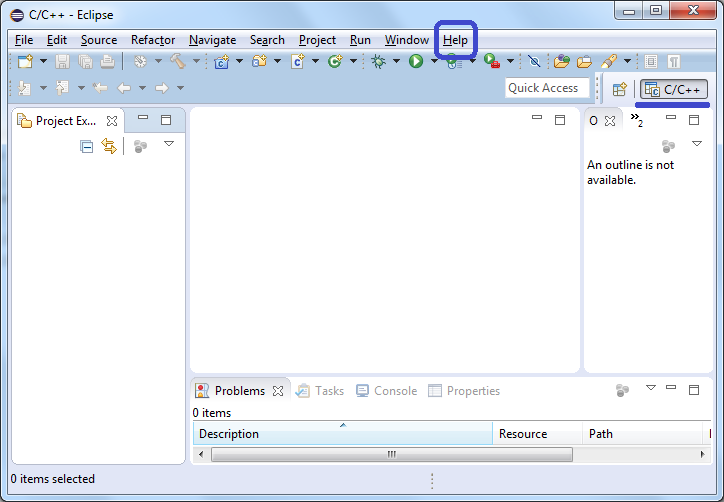This screenshot has height=502, width=724.
Task: Open Project Explorer View Menu triangle
Action: (169, 144)
